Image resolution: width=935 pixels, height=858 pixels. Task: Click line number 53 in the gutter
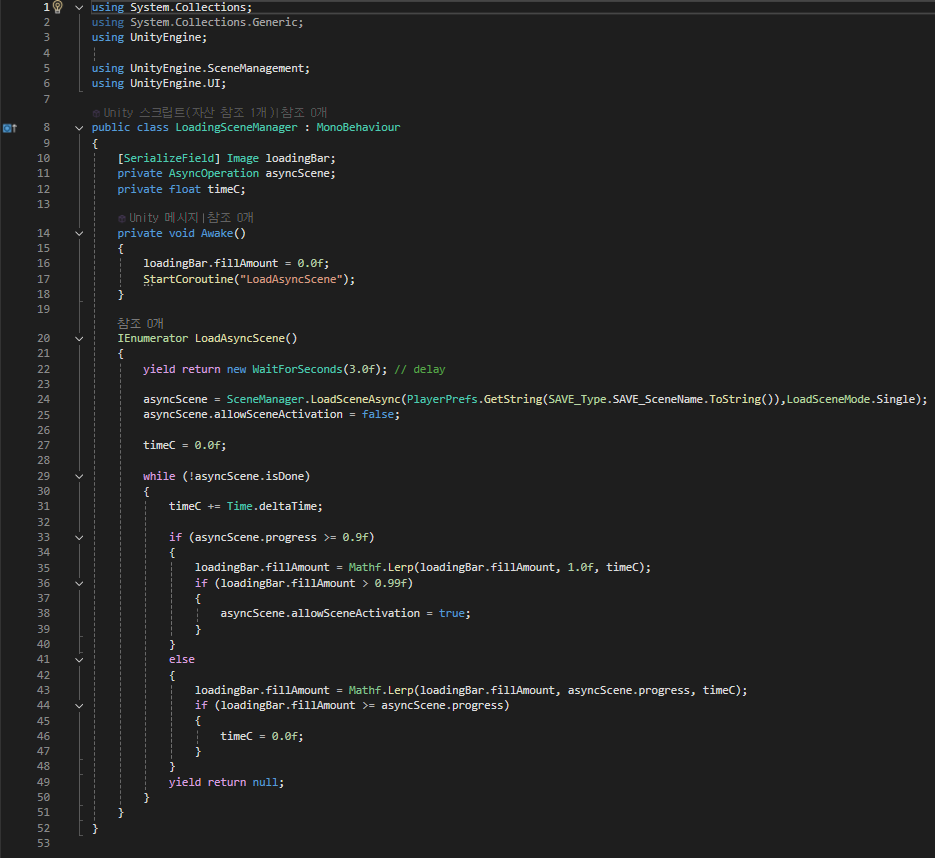[44, 844]
